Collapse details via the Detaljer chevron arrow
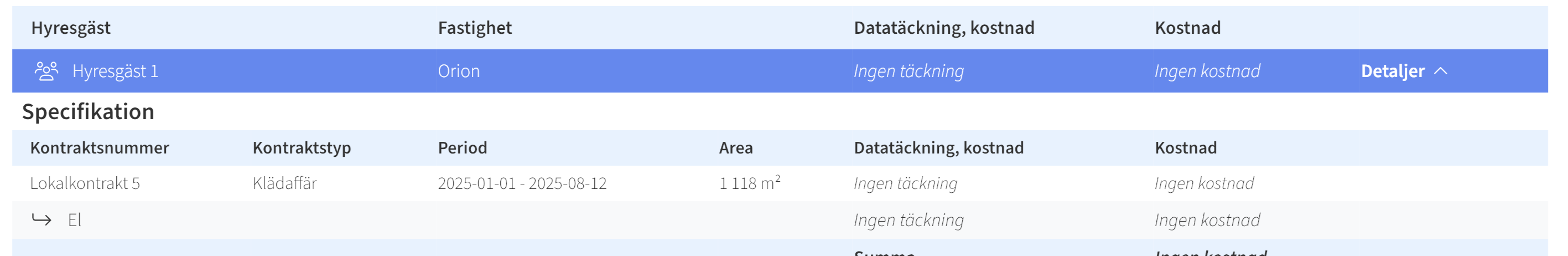The image size is (1568, 256). point(1441,71)
